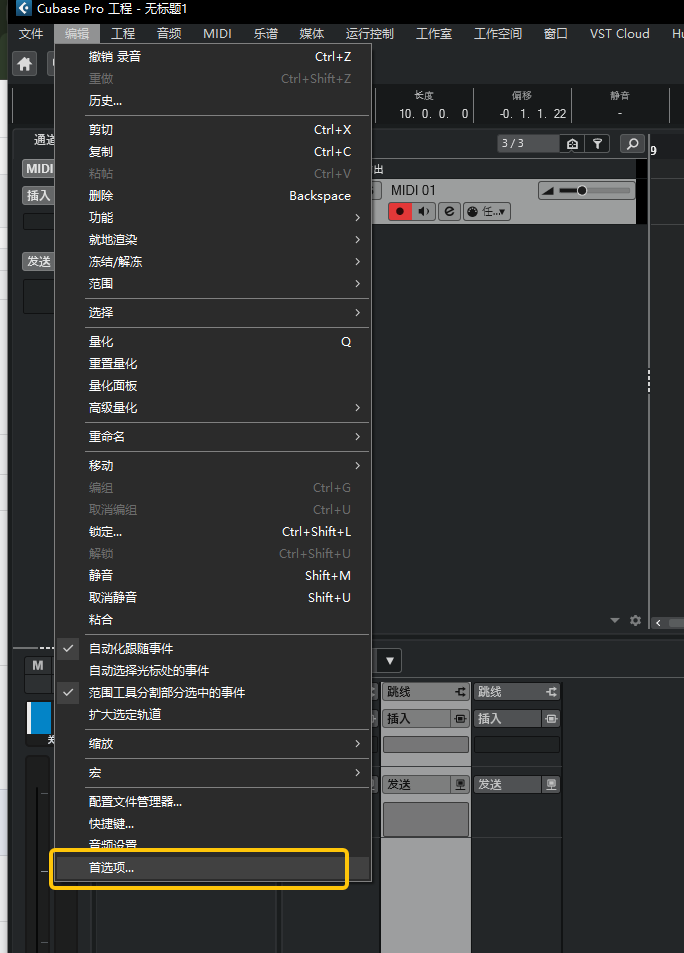The width and height of the screenshot is (684, 953).
Task: Enable record on MIDI 01 track
Action: pos(399,212)
